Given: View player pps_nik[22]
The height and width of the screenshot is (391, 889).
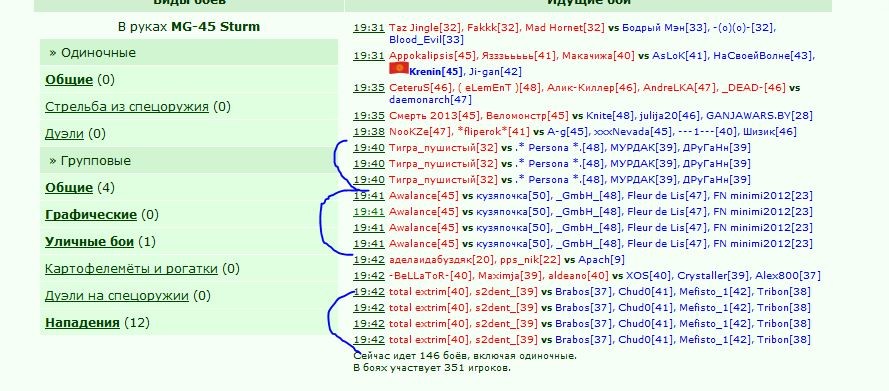Looking at the screenshot, I should [x=530, y=260].
